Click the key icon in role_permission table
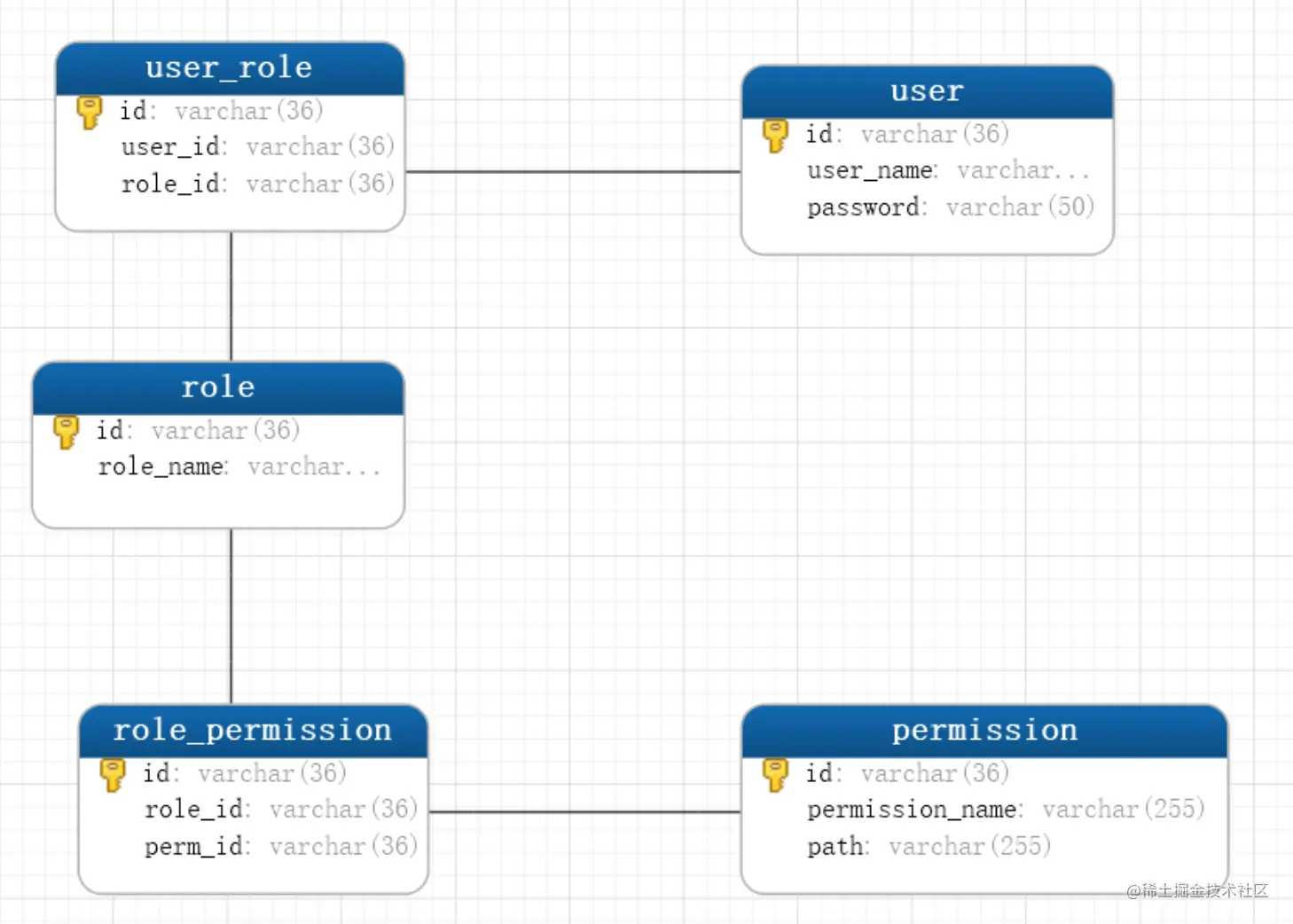Image resolution: width=1293 pixels, height=924 pixels. pos(113,774)
